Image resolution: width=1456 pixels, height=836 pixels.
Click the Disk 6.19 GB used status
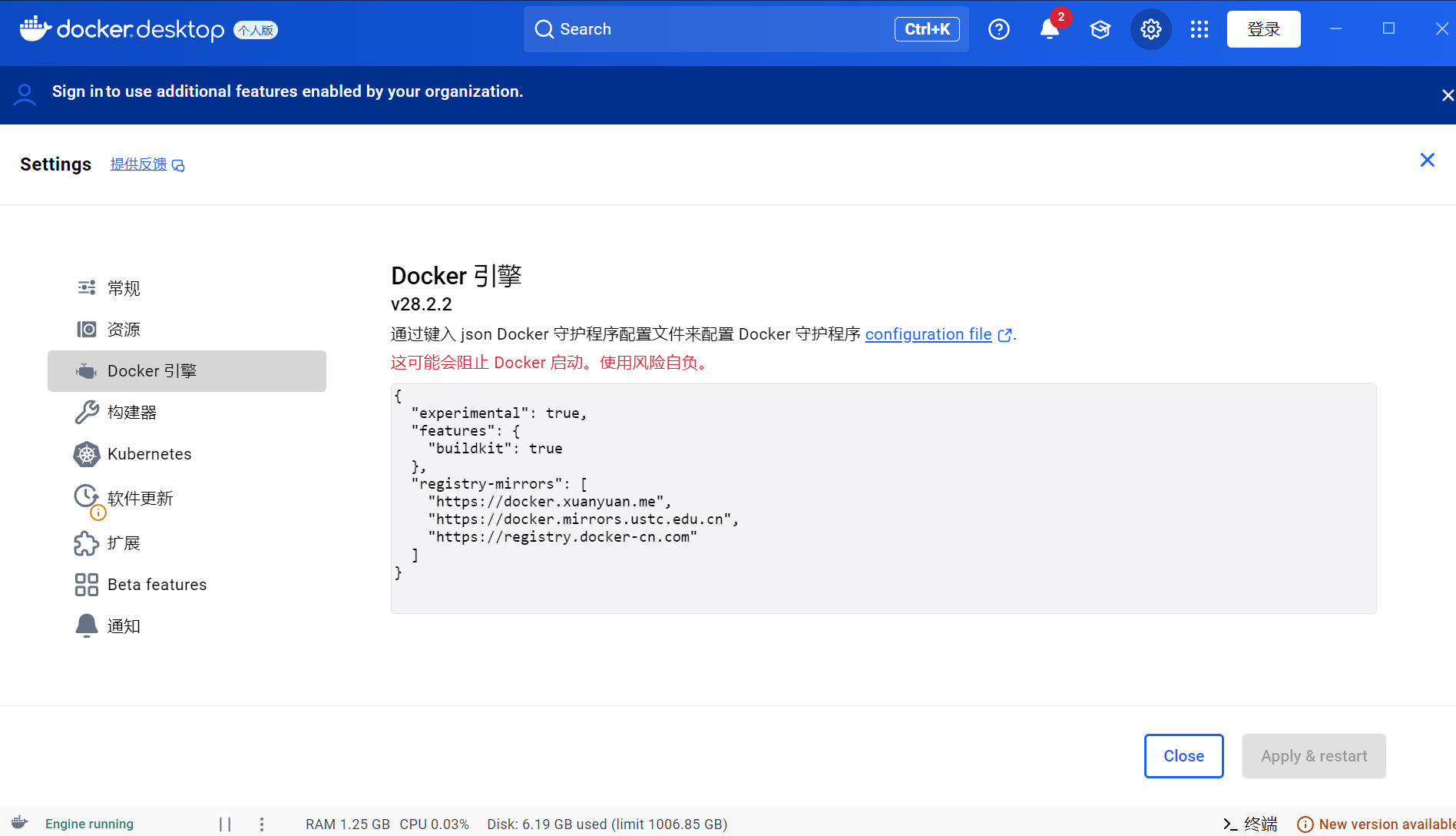tap(607, 824)
